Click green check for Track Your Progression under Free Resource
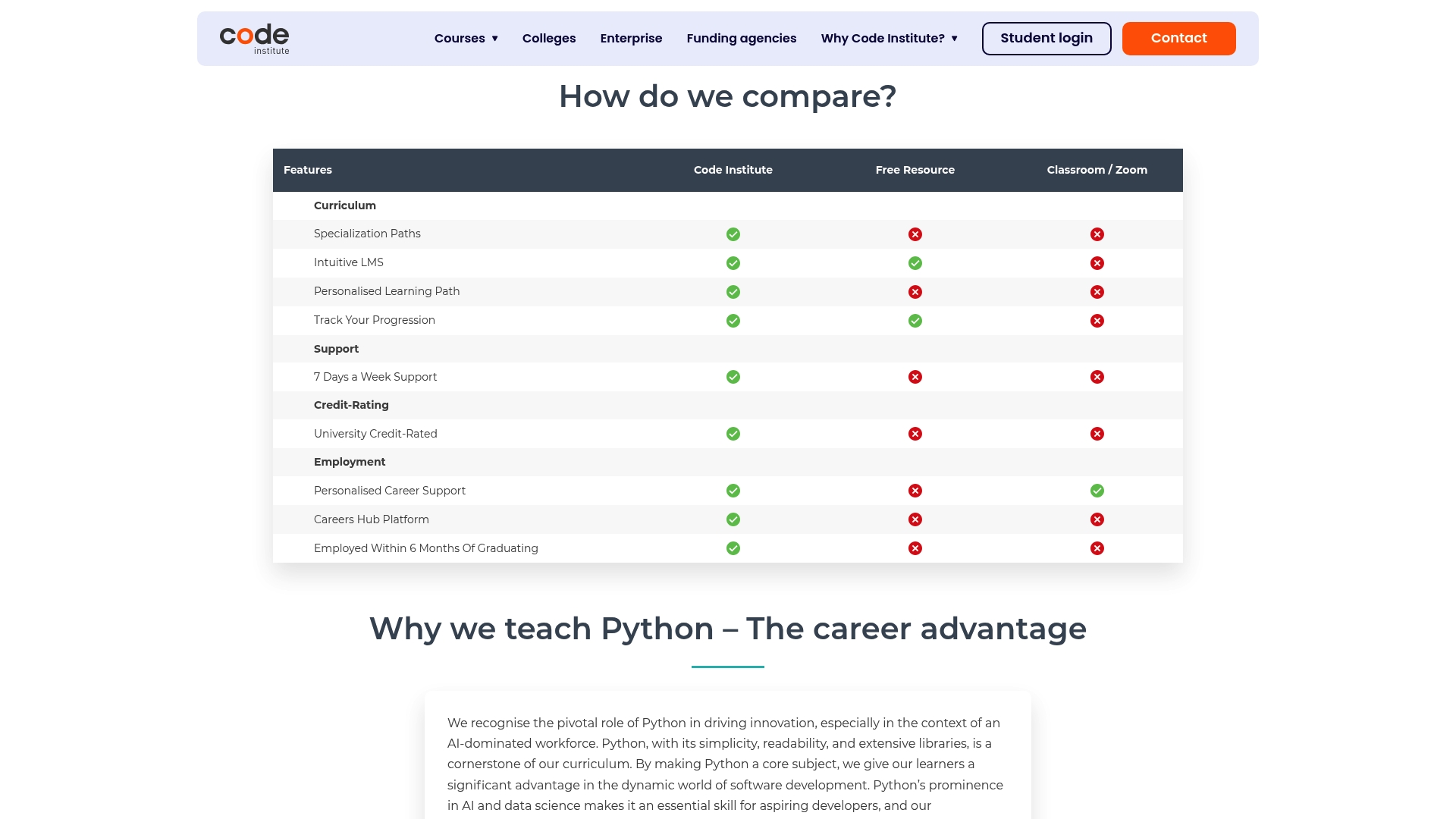This screenshot has height=819, width=1456. click(915, 321)
